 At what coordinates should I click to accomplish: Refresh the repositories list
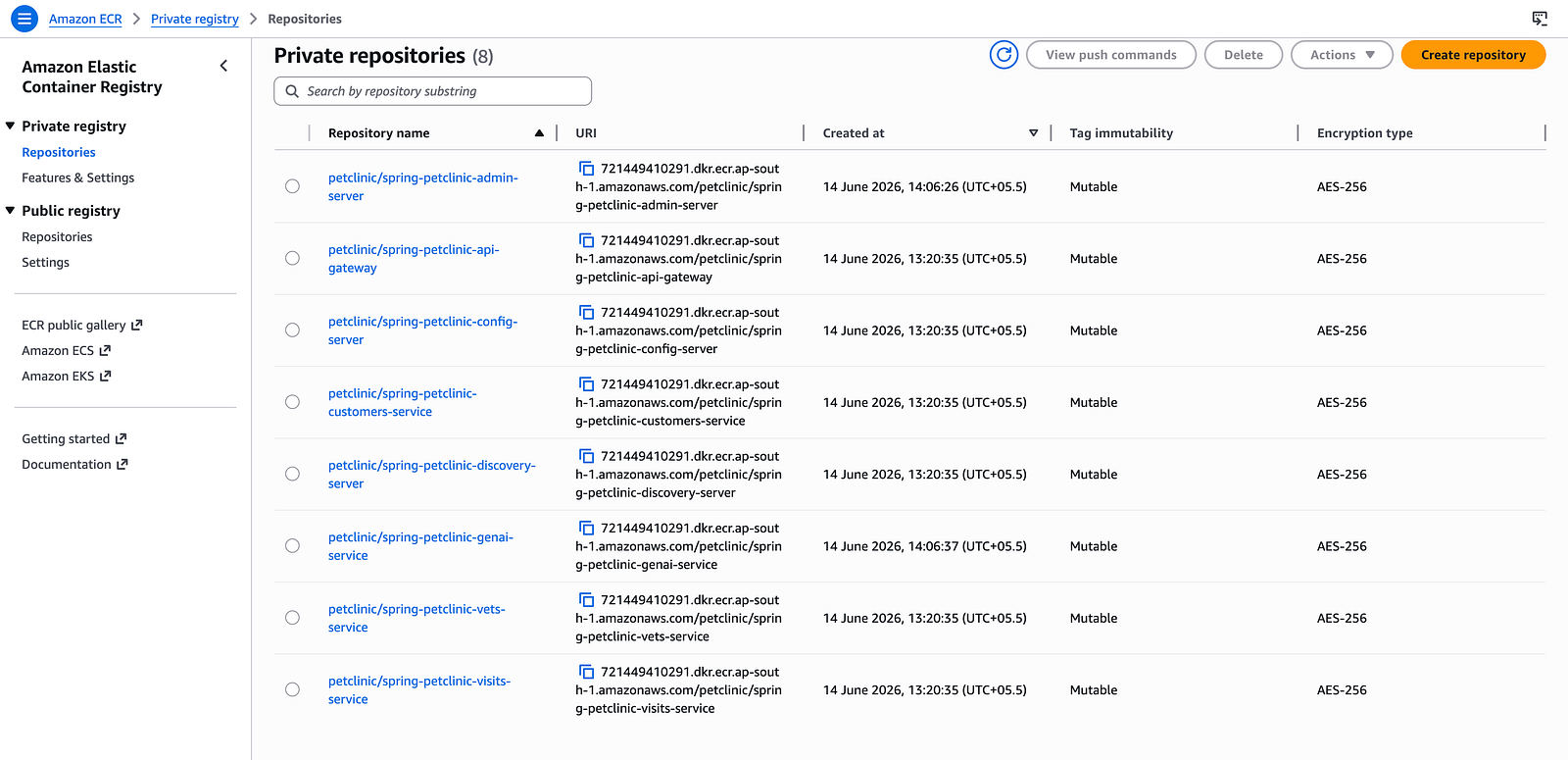coord(1004,55)
